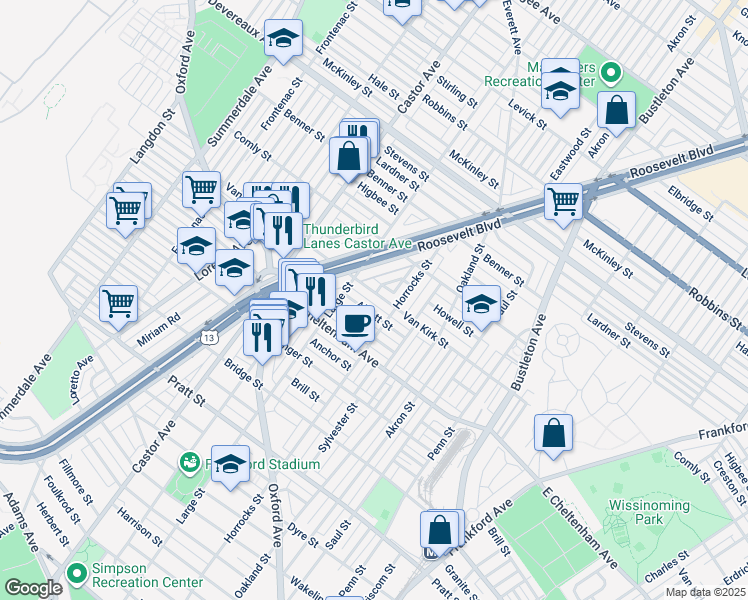Image resolution: width=748 pixels, height=600 pixels.
Task: Click the restaurant marker by Large St
Action: click(x=316, y=293)
